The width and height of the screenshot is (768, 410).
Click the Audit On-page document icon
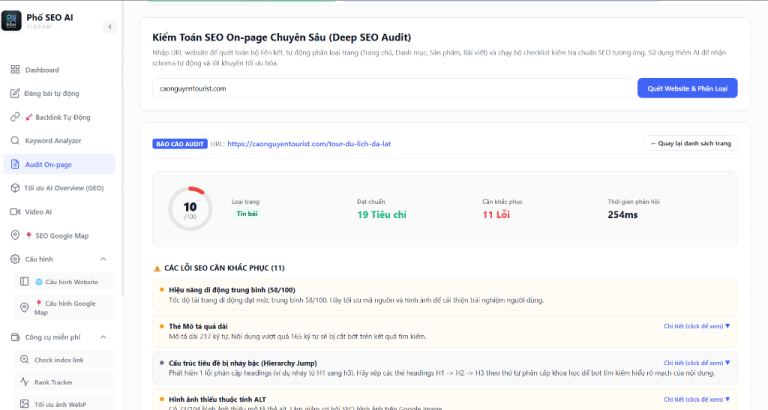(15, 164)
